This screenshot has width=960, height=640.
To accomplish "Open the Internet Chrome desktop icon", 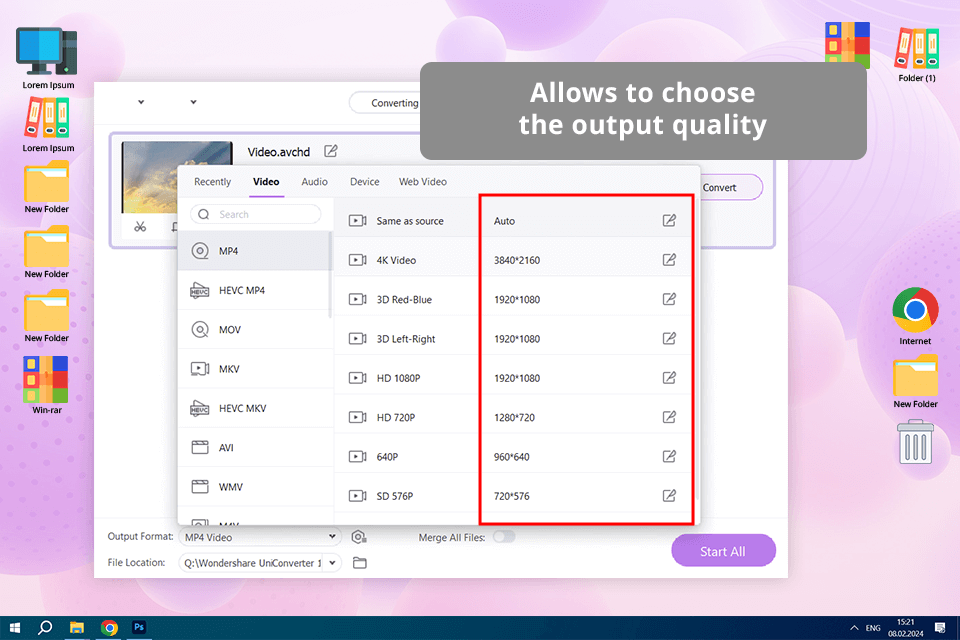I will pyautogui.click(x=915, y=316).
